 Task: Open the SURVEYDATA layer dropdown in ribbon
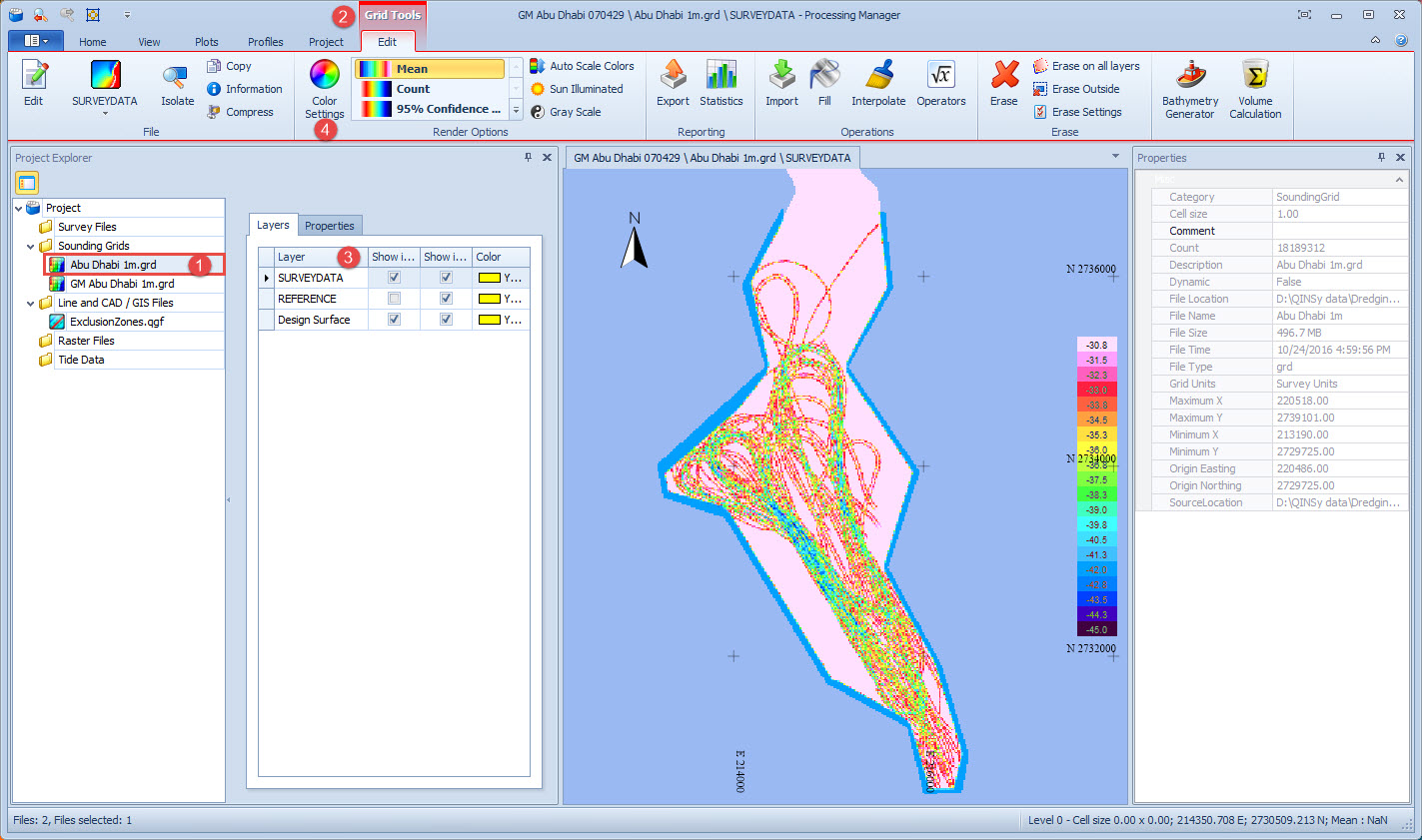105,113
